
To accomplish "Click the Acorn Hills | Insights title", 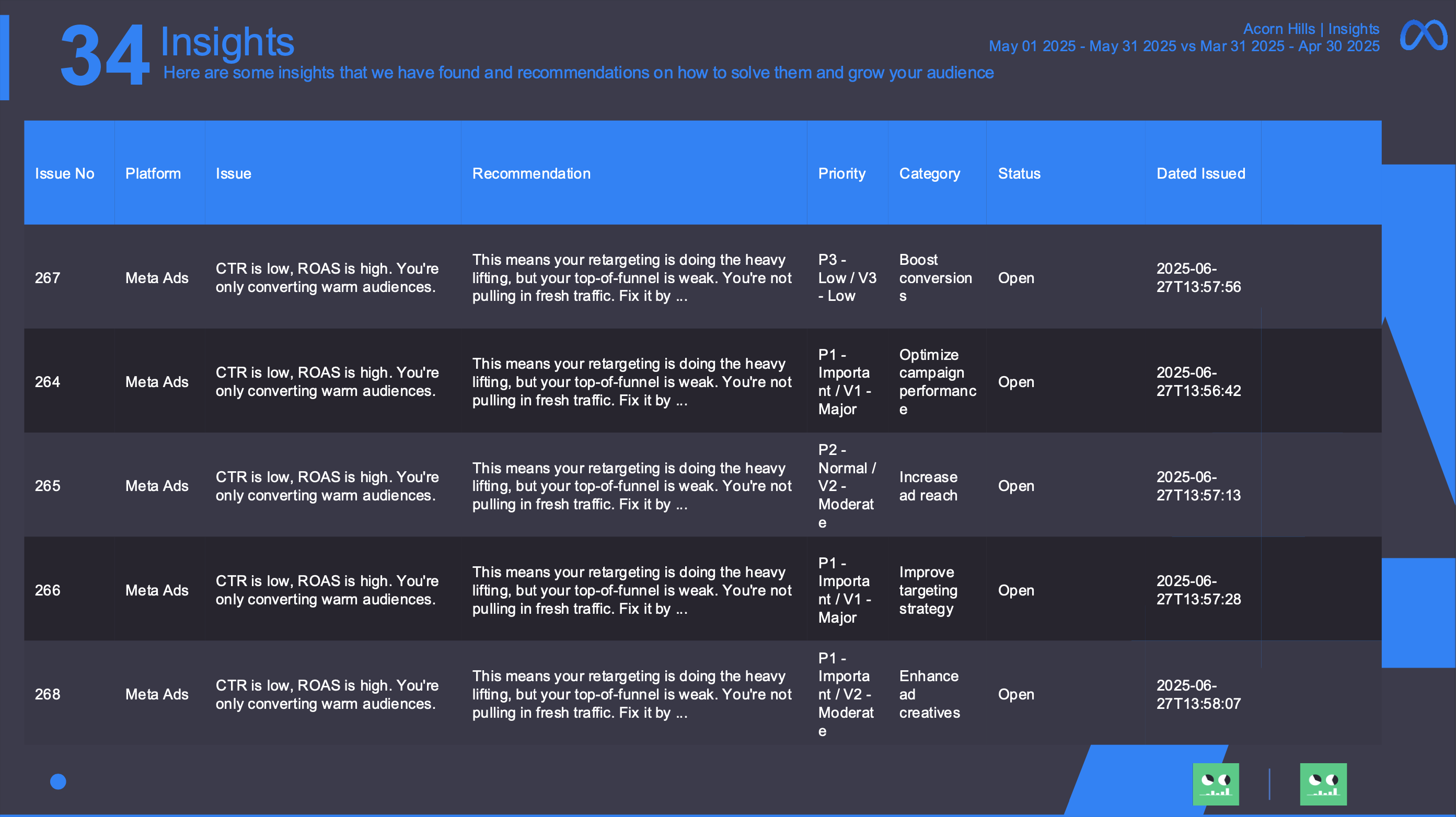I will point(1311,29).
